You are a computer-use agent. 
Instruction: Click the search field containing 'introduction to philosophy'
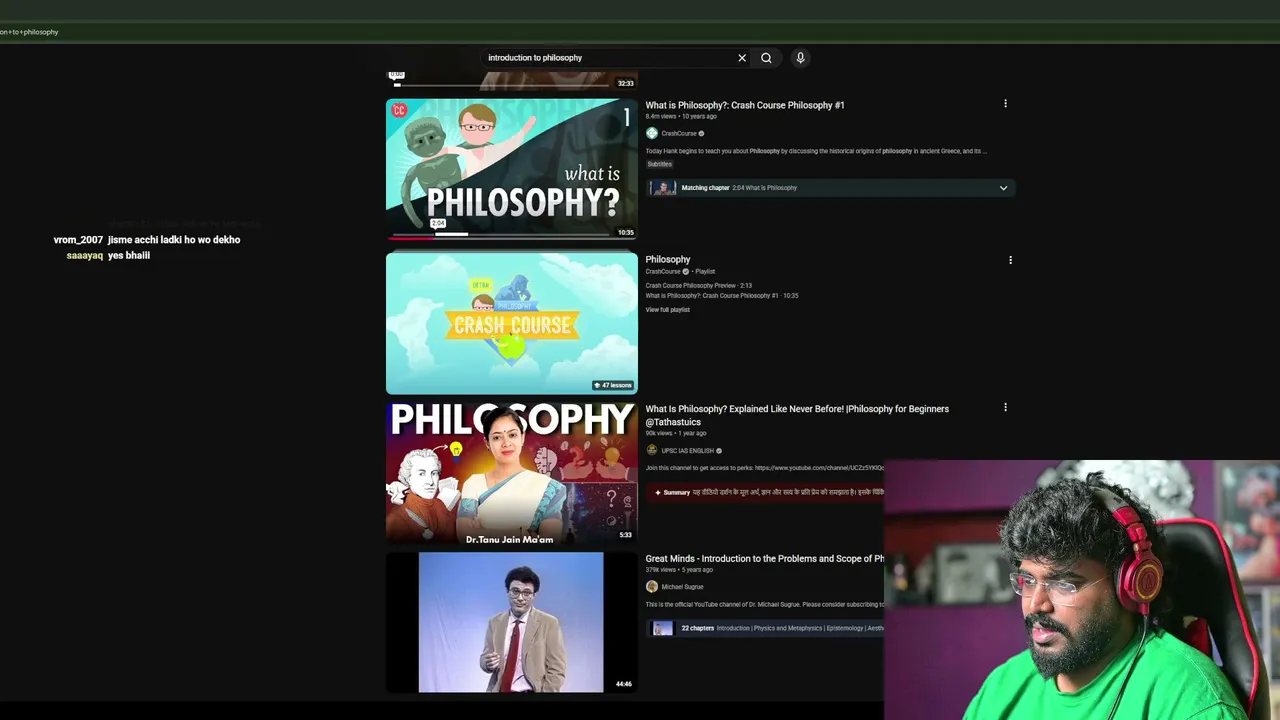[x=608, y=58]
